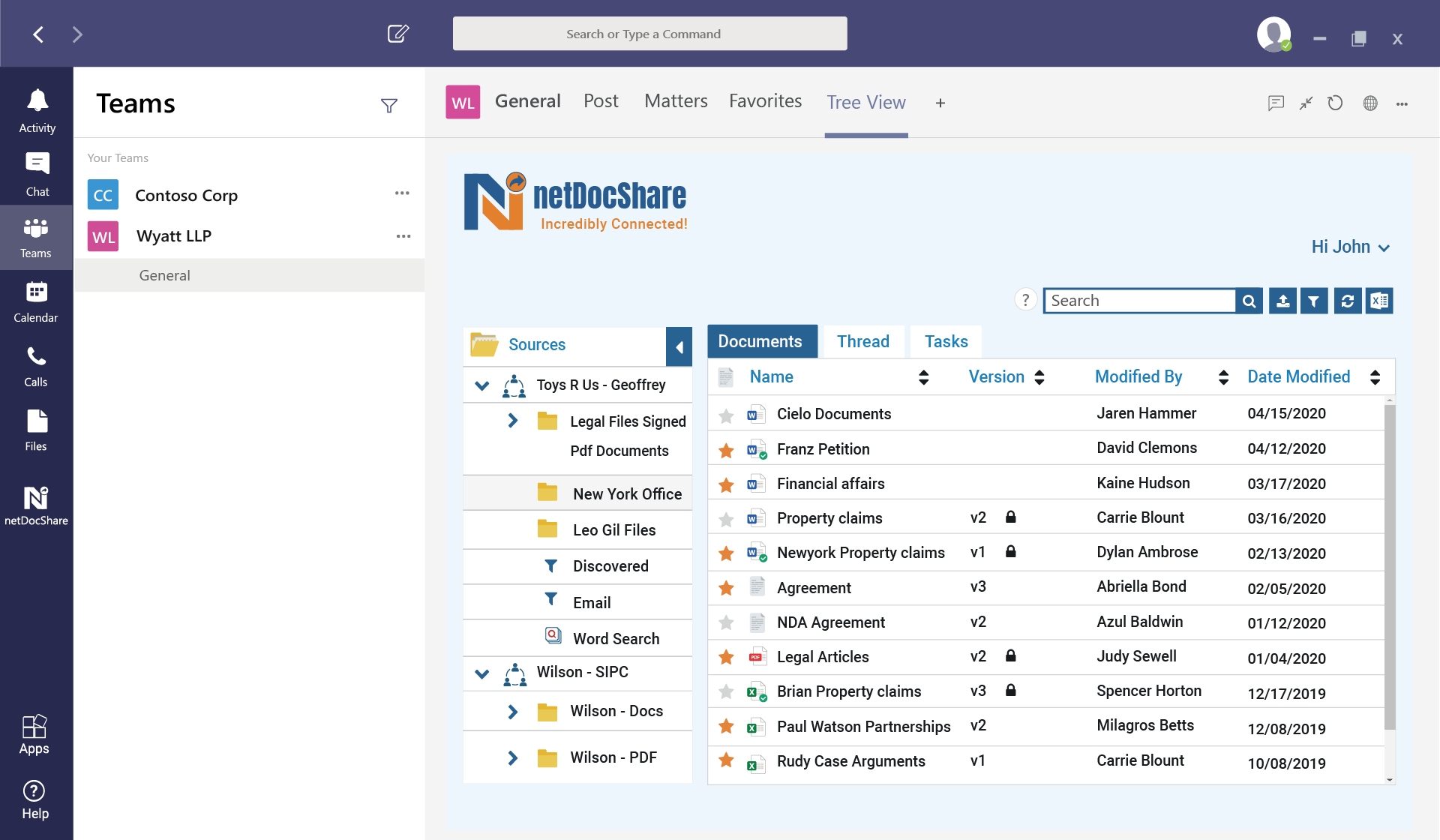Toggle favorite star for Cielo Documents
This screenshot has width=1440, height=840.
(x=726, y=415)
